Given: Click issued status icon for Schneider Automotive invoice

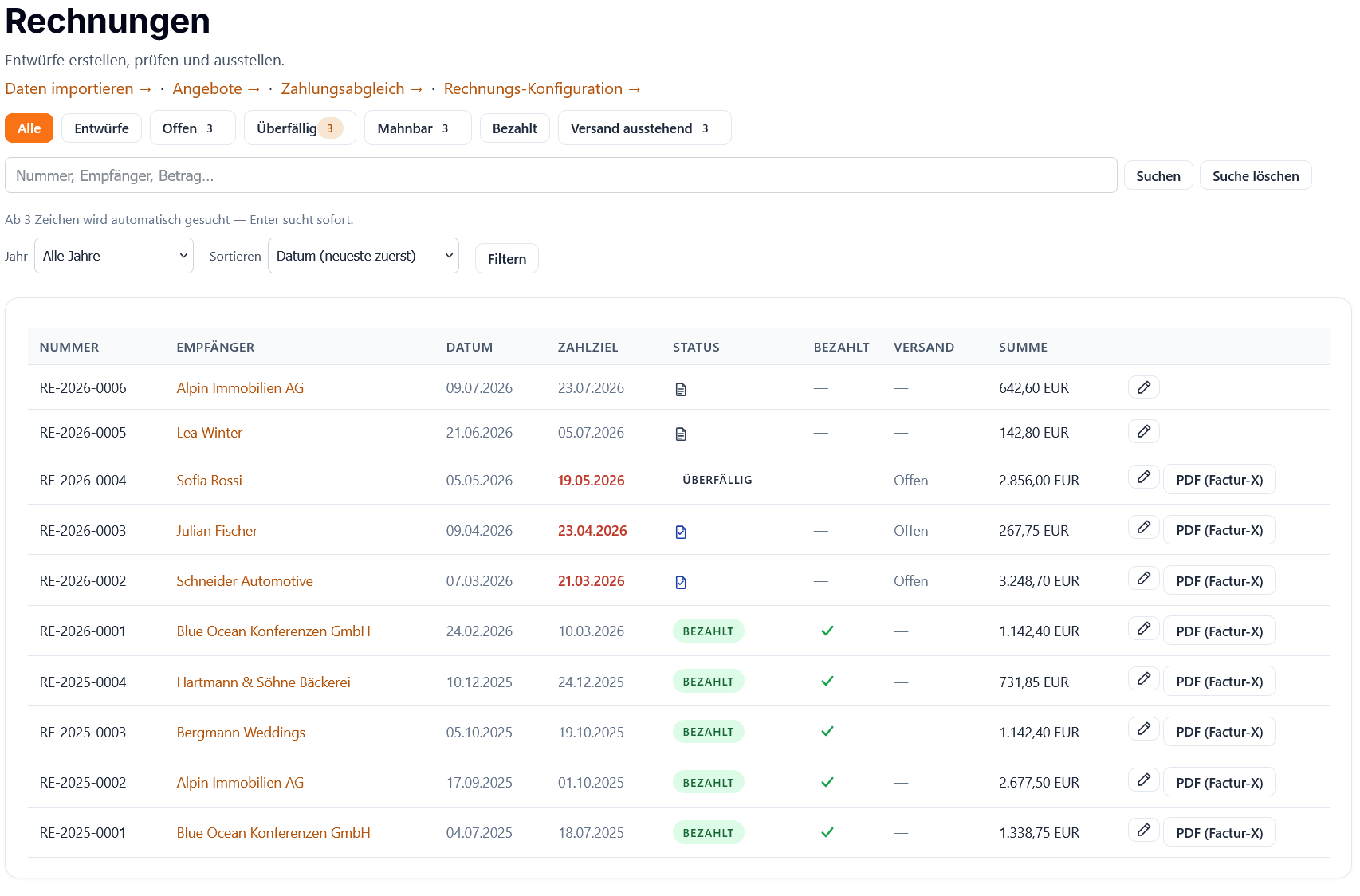Looking at the screenshot, I should [x=681, y=582].
